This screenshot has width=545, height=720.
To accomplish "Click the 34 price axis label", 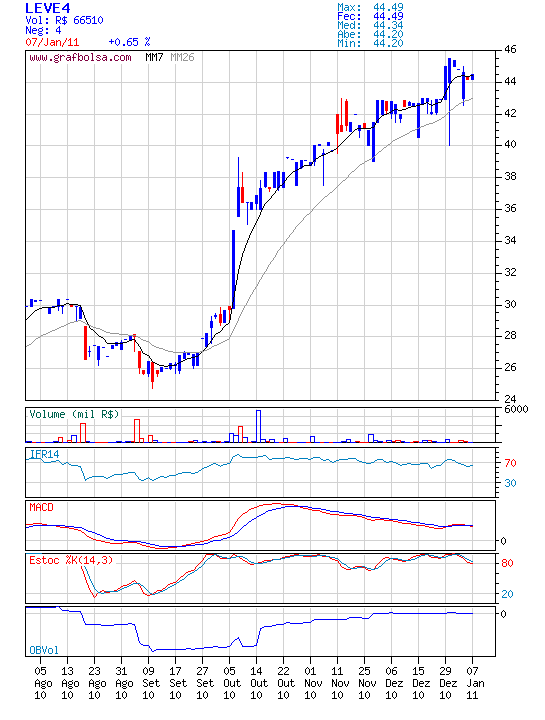I will pos(510,240).
